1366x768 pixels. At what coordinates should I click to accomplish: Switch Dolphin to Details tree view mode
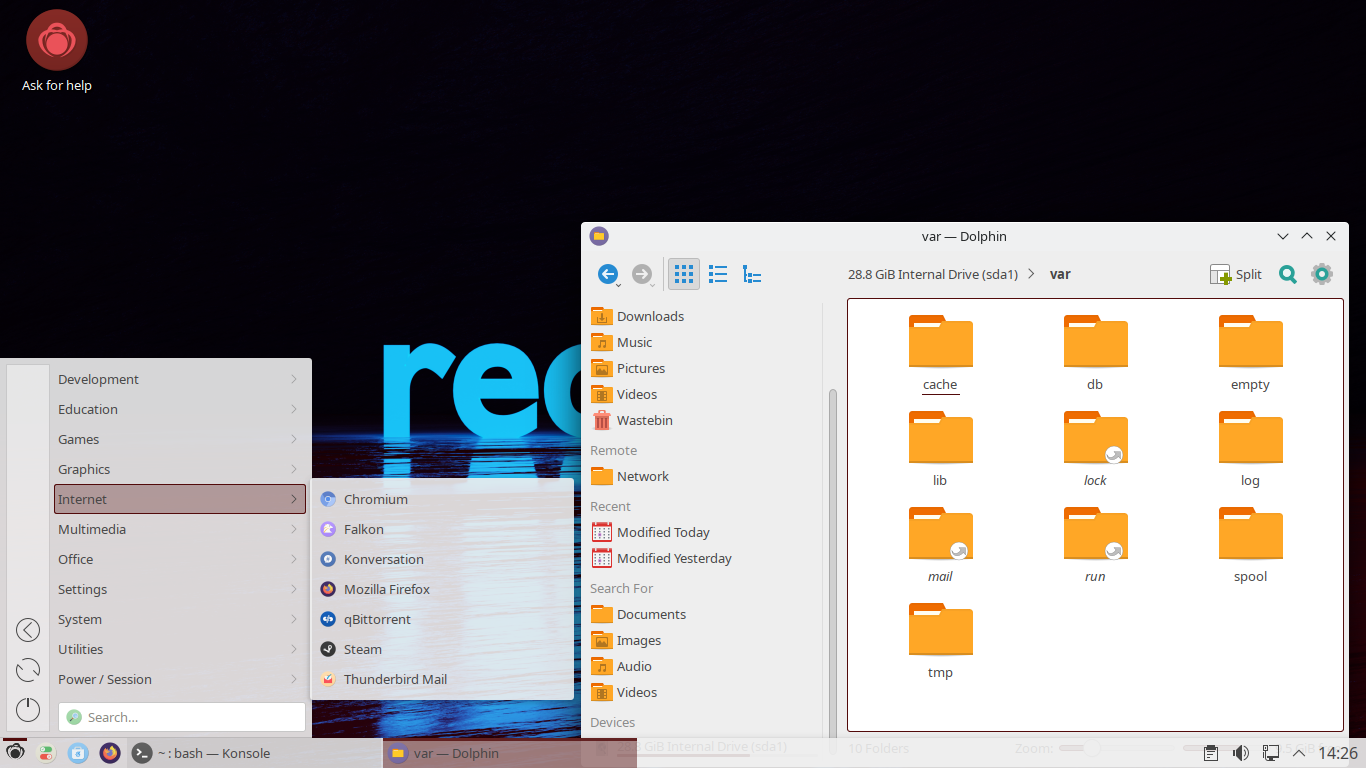point(752,274)
